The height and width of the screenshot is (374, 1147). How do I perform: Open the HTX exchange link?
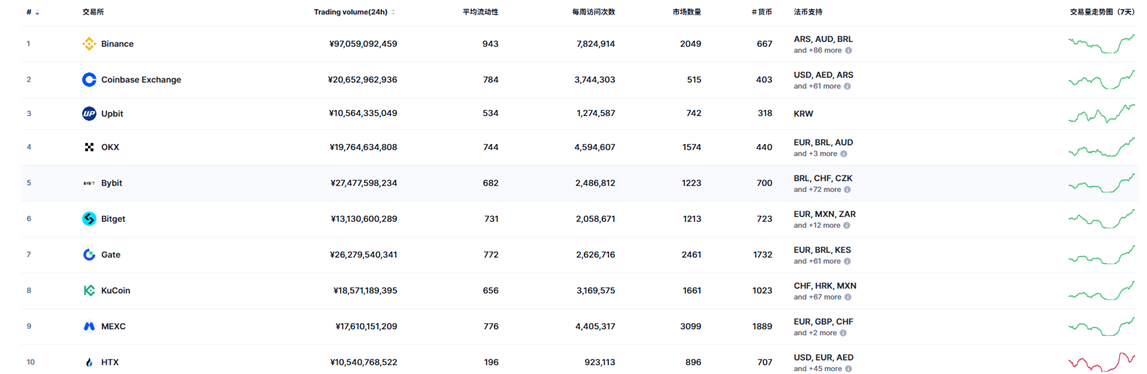click(x=110, y=362)
